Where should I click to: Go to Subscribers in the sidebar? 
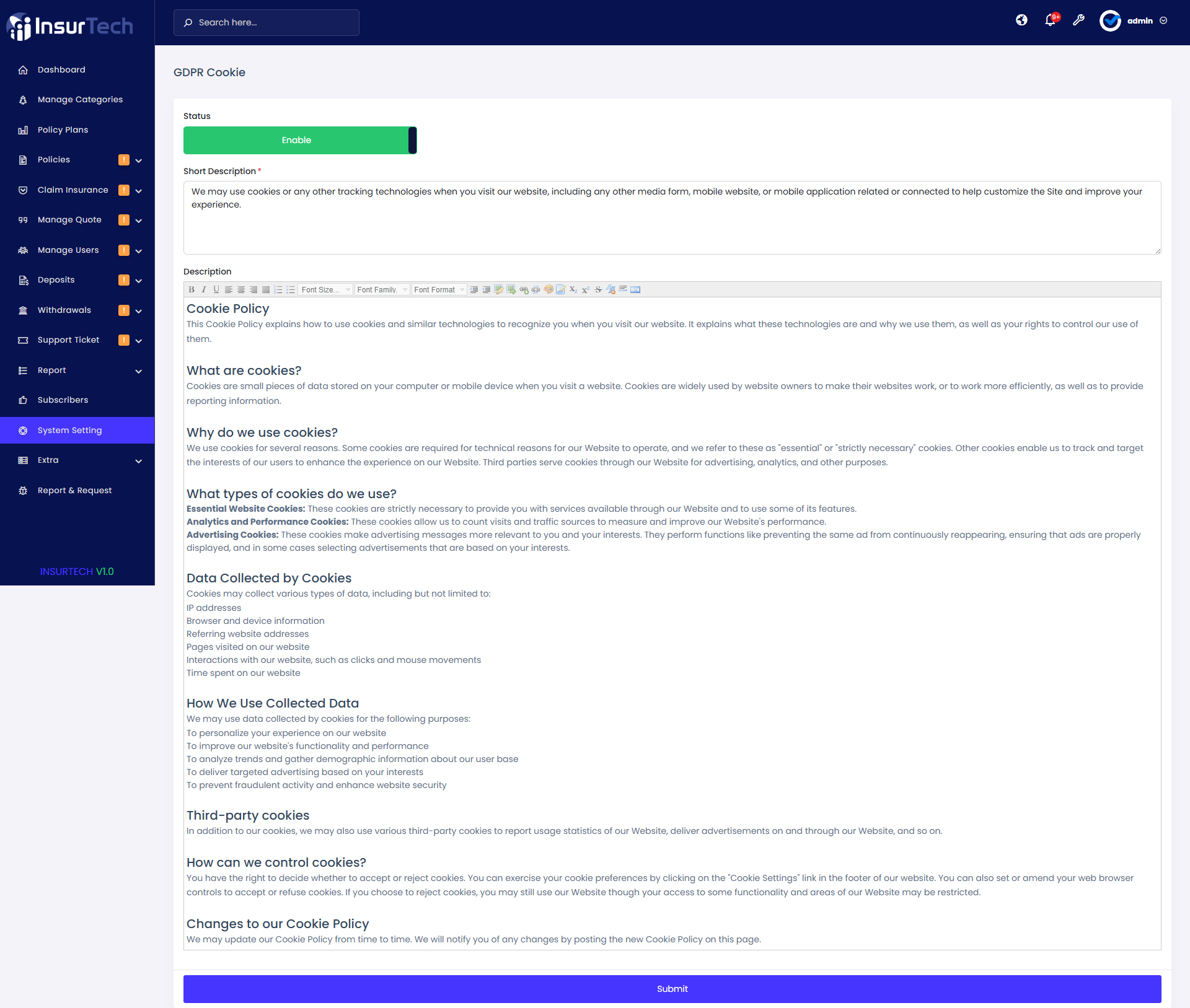click(x=63, y=400)
